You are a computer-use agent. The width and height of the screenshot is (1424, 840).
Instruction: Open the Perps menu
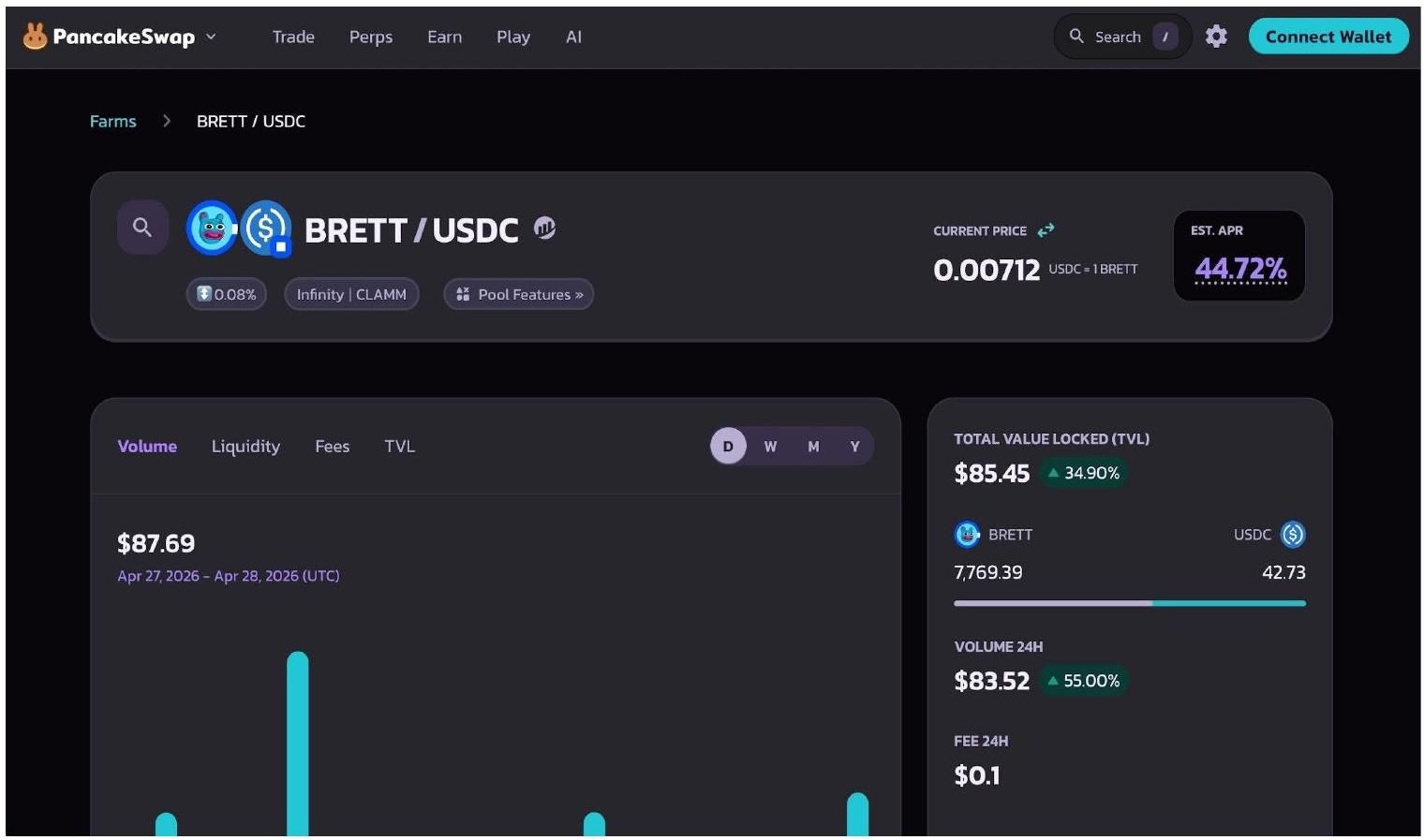pyautogui.click(x=371, y=37)
